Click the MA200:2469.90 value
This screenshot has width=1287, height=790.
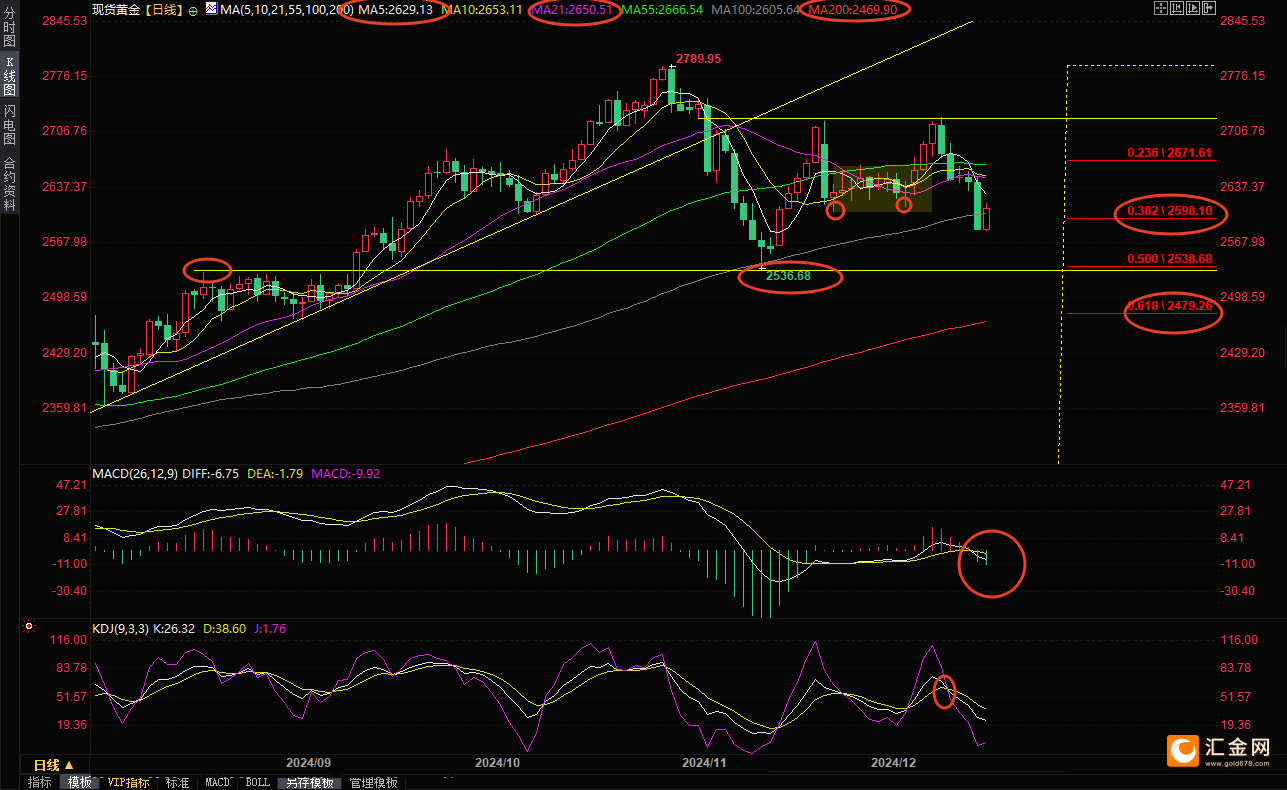[x=852, y=9]
